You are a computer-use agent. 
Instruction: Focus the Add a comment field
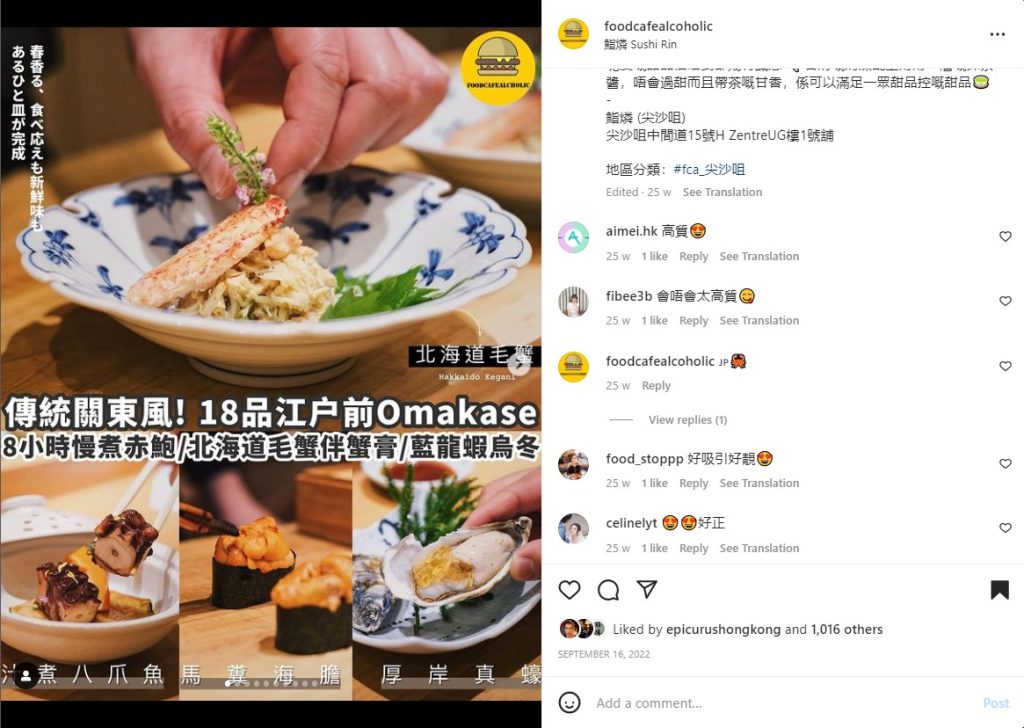pyautogui.click(x=784, y=703)
